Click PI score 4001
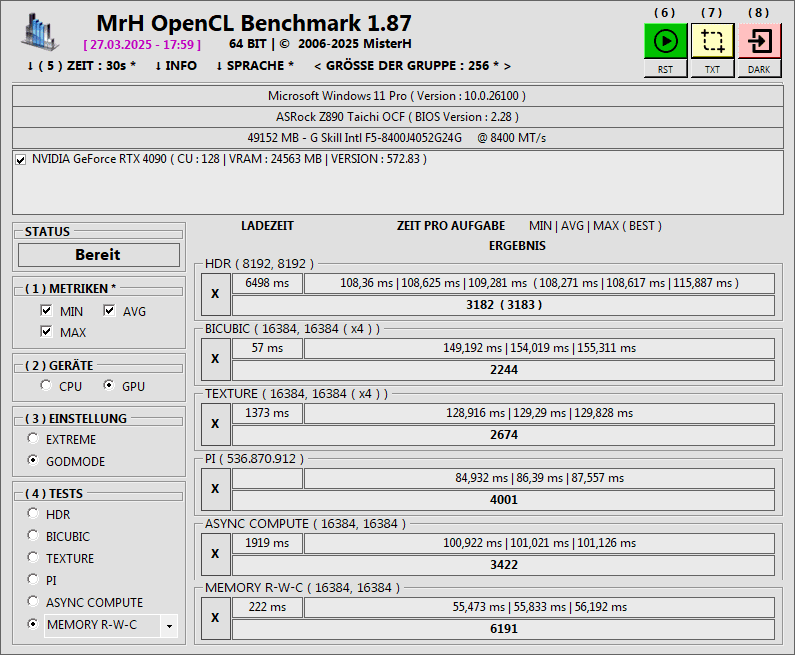The width and height of the screenshot is (795, 655). 503,500
